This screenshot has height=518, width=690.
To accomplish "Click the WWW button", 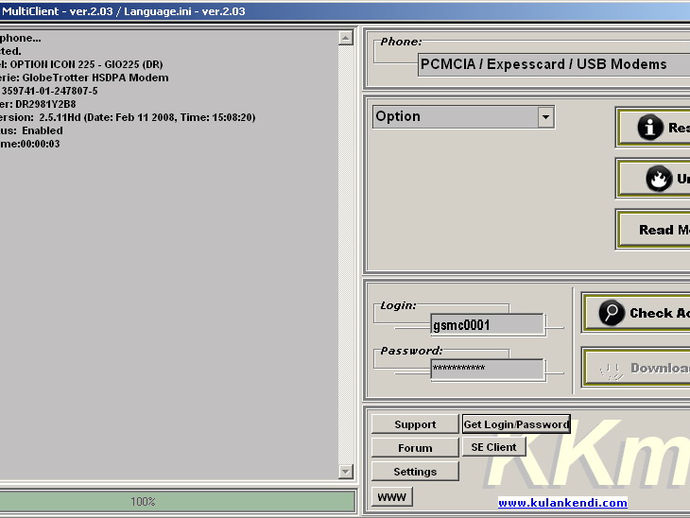I will pos(392,497).
